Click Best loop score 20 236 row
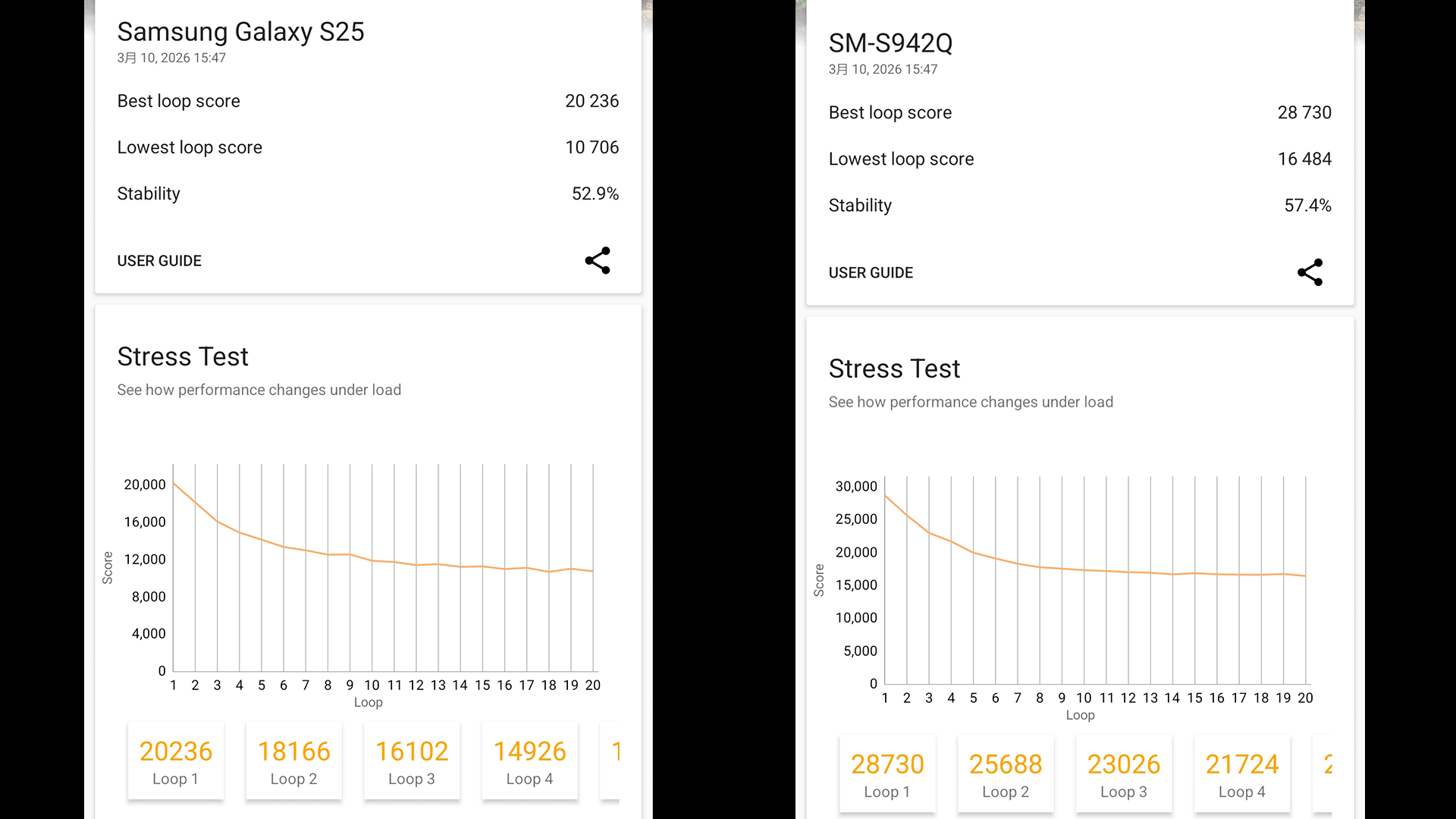Image resolution: width=1456 pixels, height=819 pixels. pos(368,101)
